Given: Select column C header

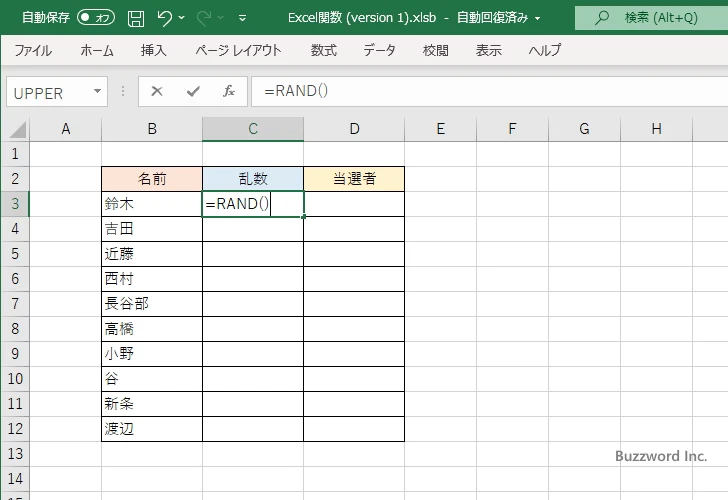Looking at the screenshot, I should coord(253,129).
